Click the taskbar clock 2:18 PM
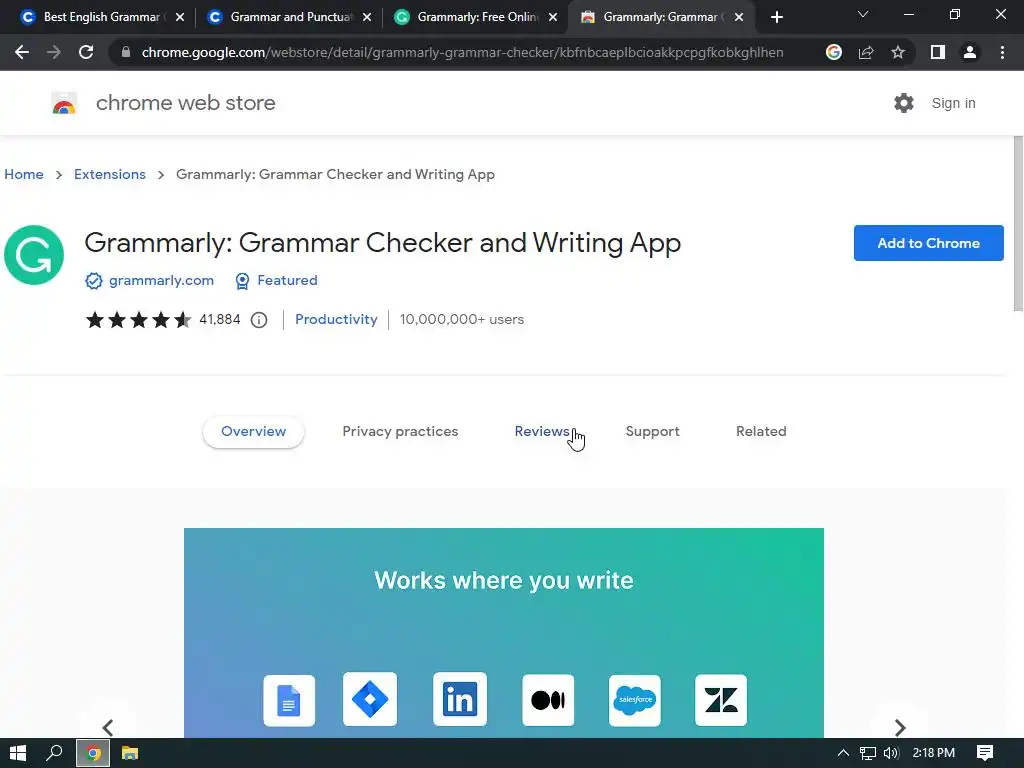Image resolution: width=1024 pixels, height=768 pixels. click(x=934, y=753)
